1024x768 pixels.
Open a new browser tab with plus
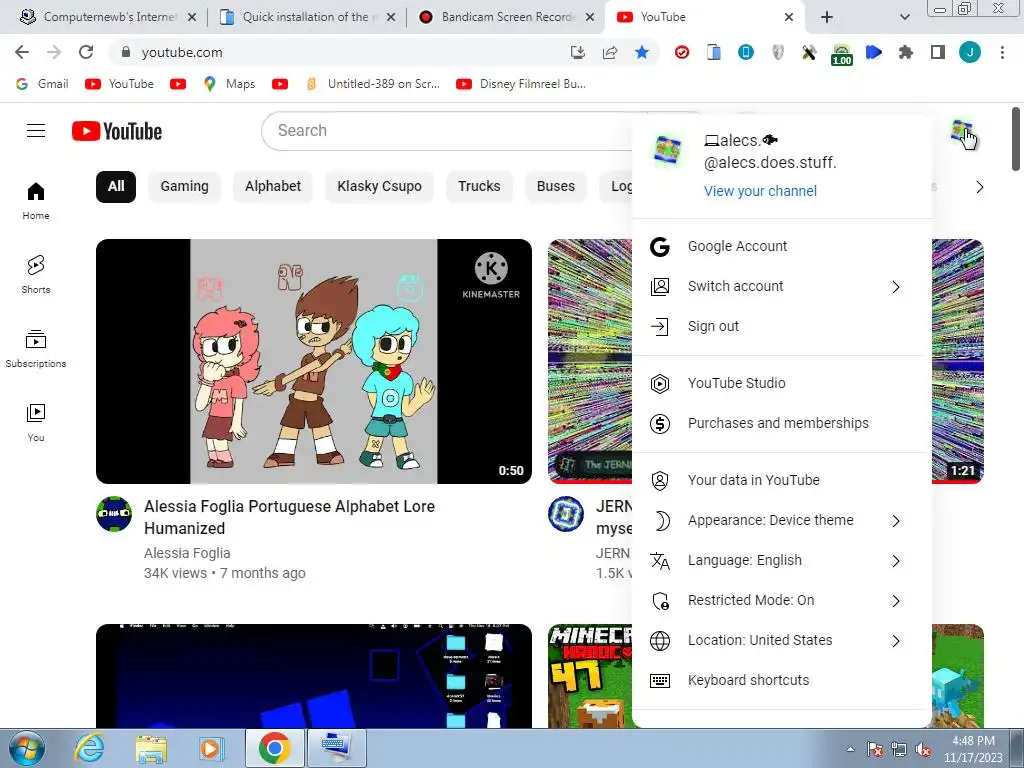[x=827, y=17]
